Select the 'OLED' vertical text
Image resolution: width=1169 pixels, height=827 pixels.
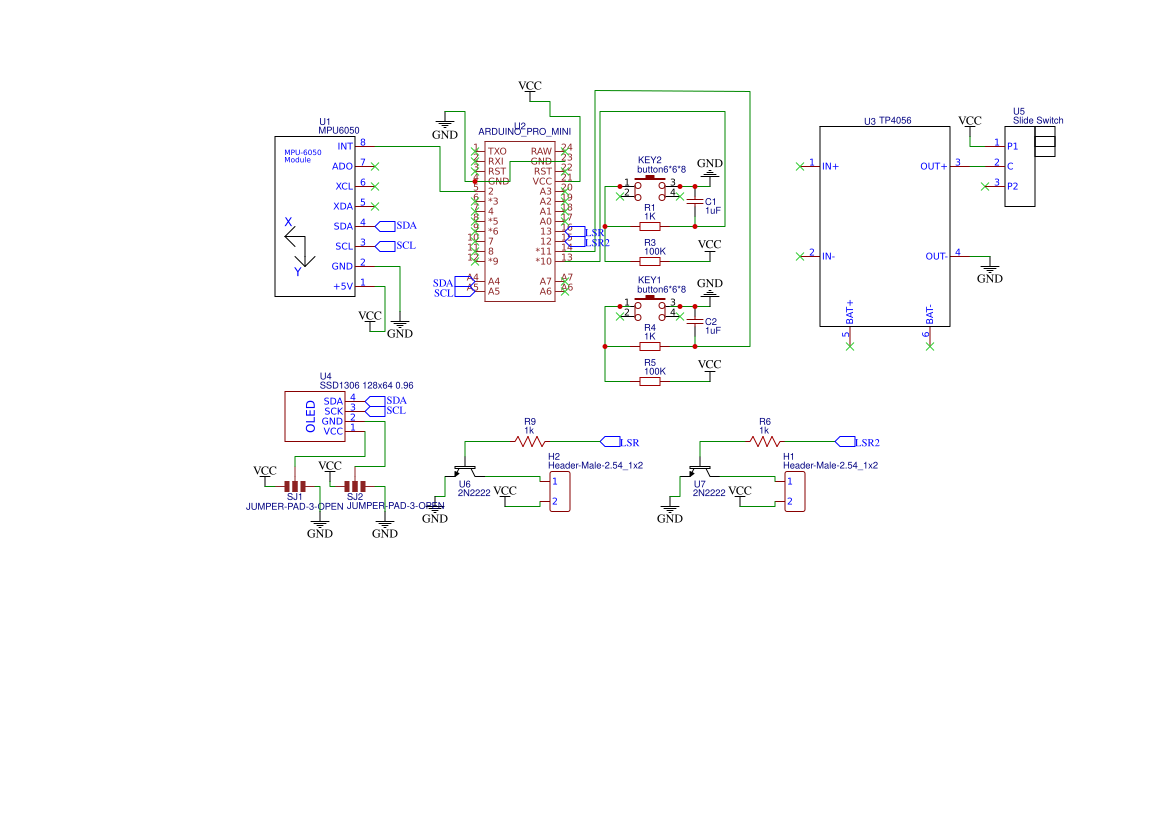click(311, 417)
